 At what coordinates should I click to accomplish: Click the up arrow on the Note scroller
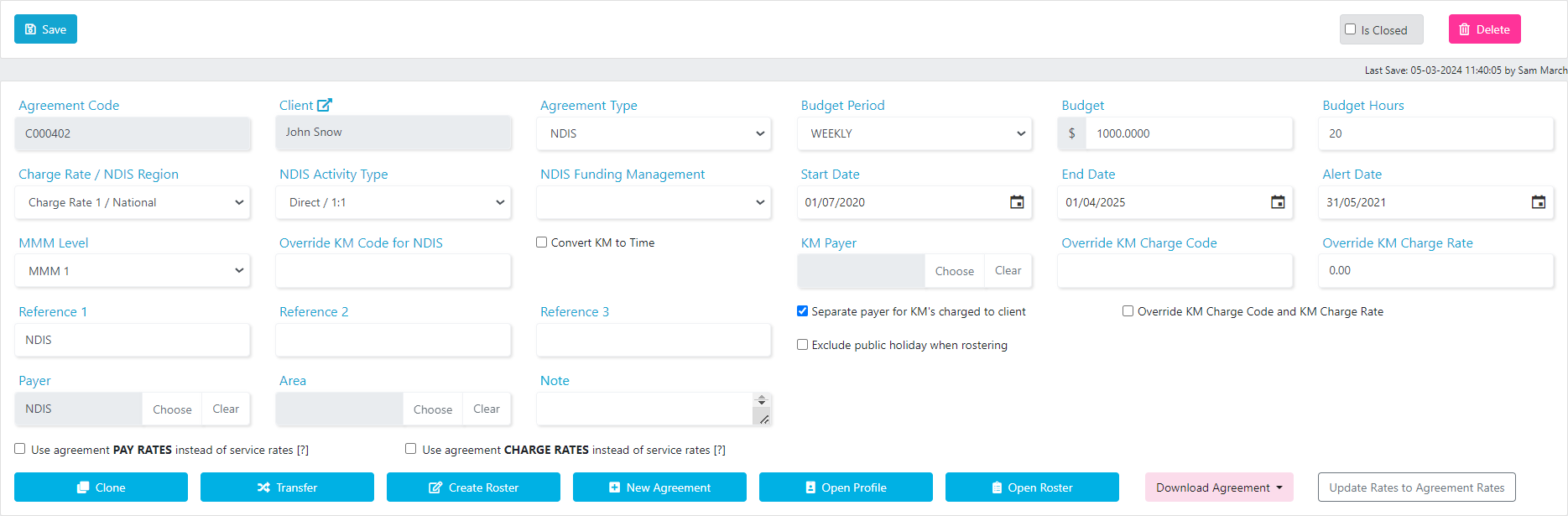[x=762, y=398]
